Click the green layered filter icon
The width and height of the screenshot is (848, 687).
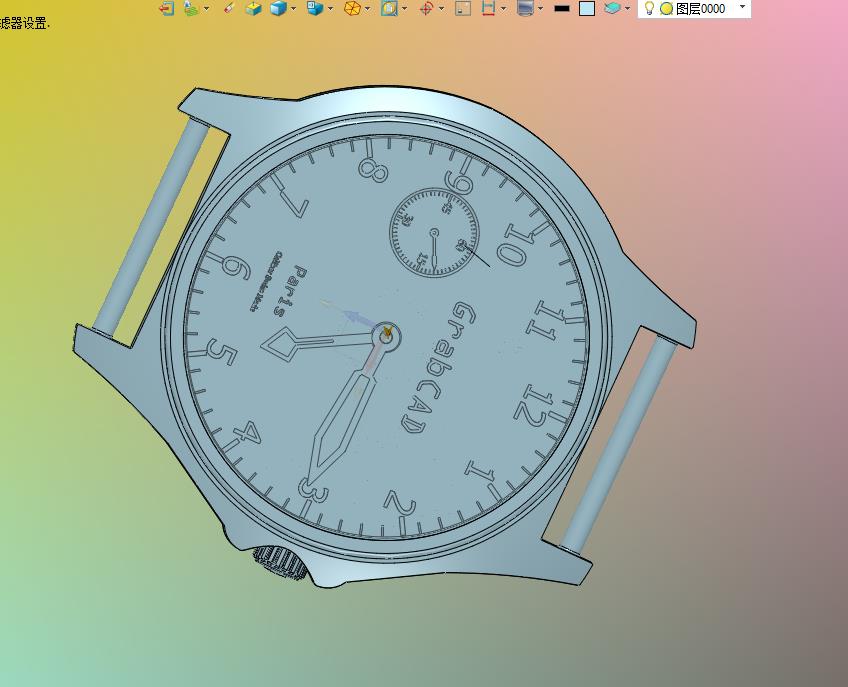coord(190,8)
